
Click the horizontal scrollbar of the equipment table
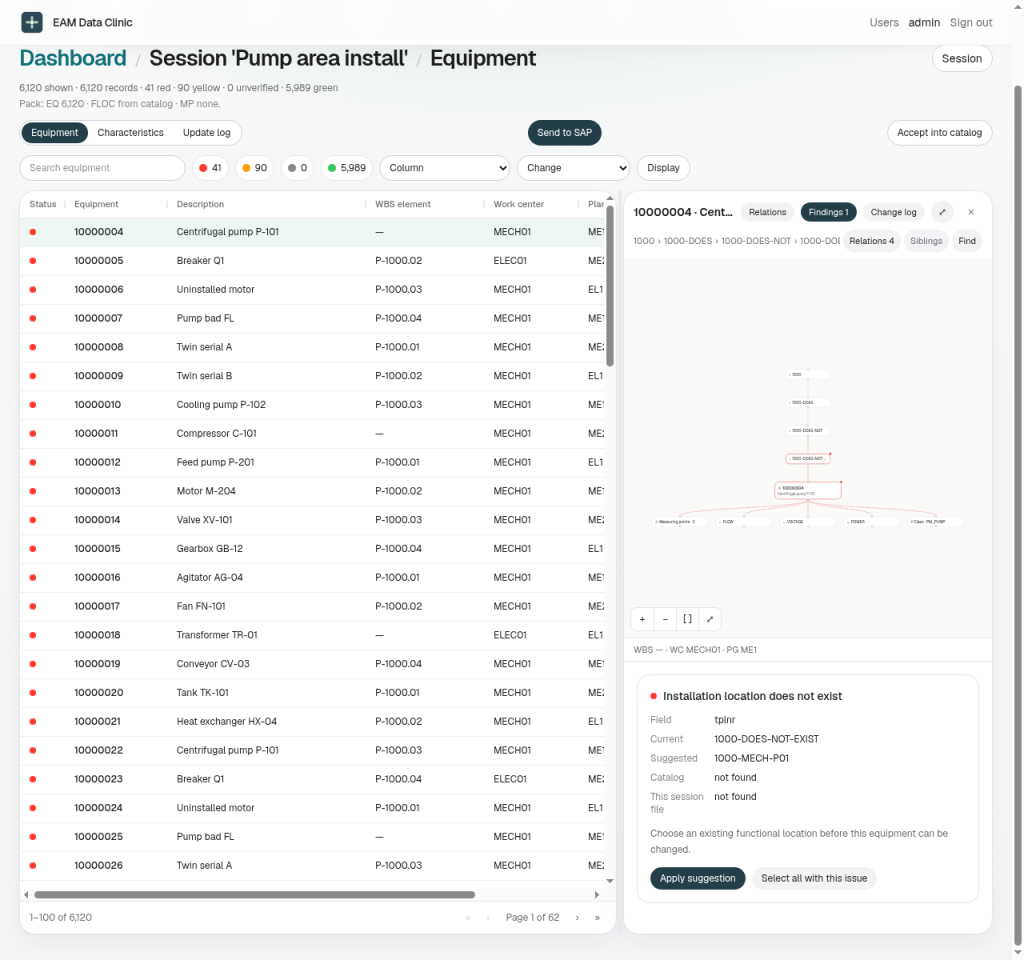click(255, 895)
